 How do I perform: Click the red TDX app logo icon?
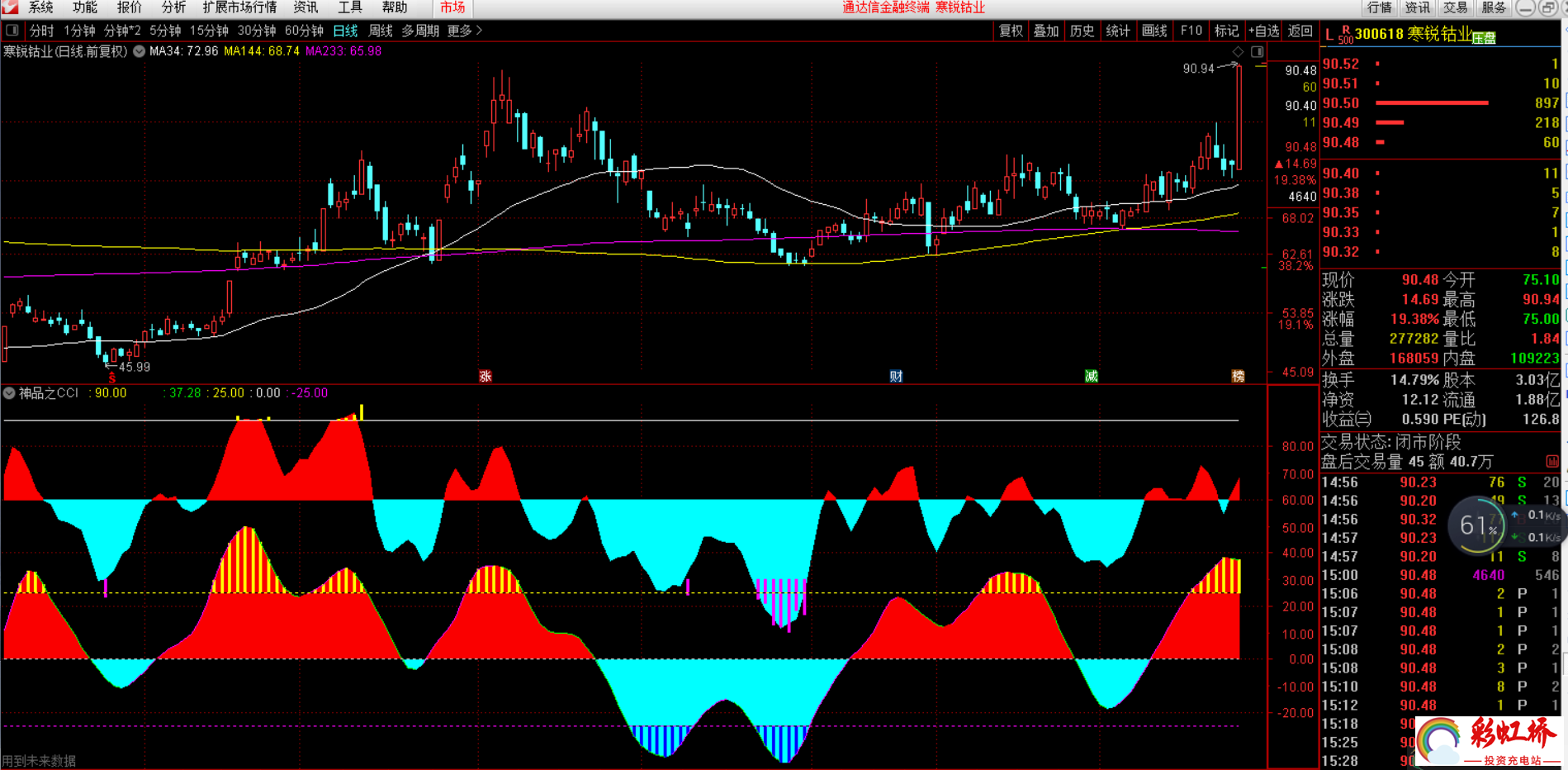point(9,7)
